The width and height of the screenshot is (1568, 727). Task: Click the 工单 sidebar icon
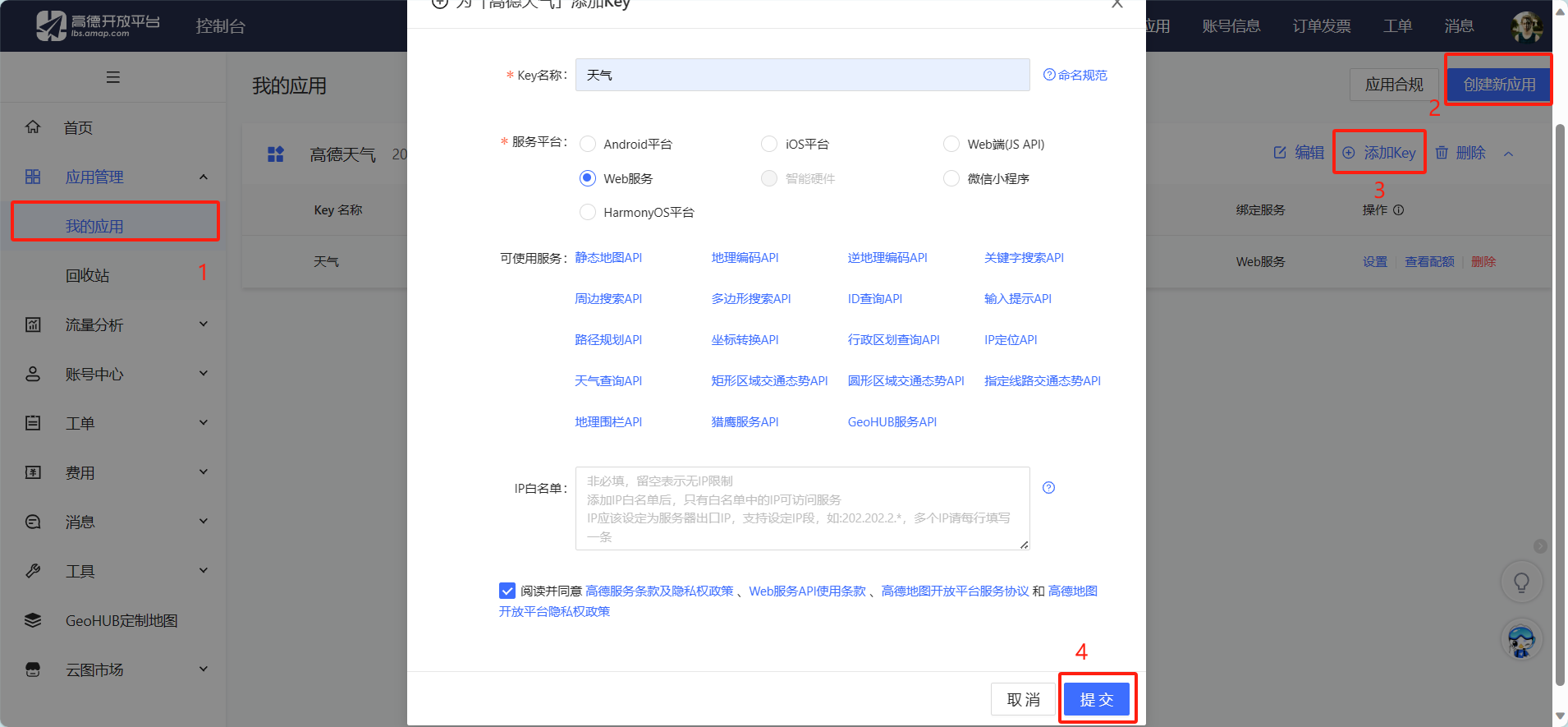33,423
